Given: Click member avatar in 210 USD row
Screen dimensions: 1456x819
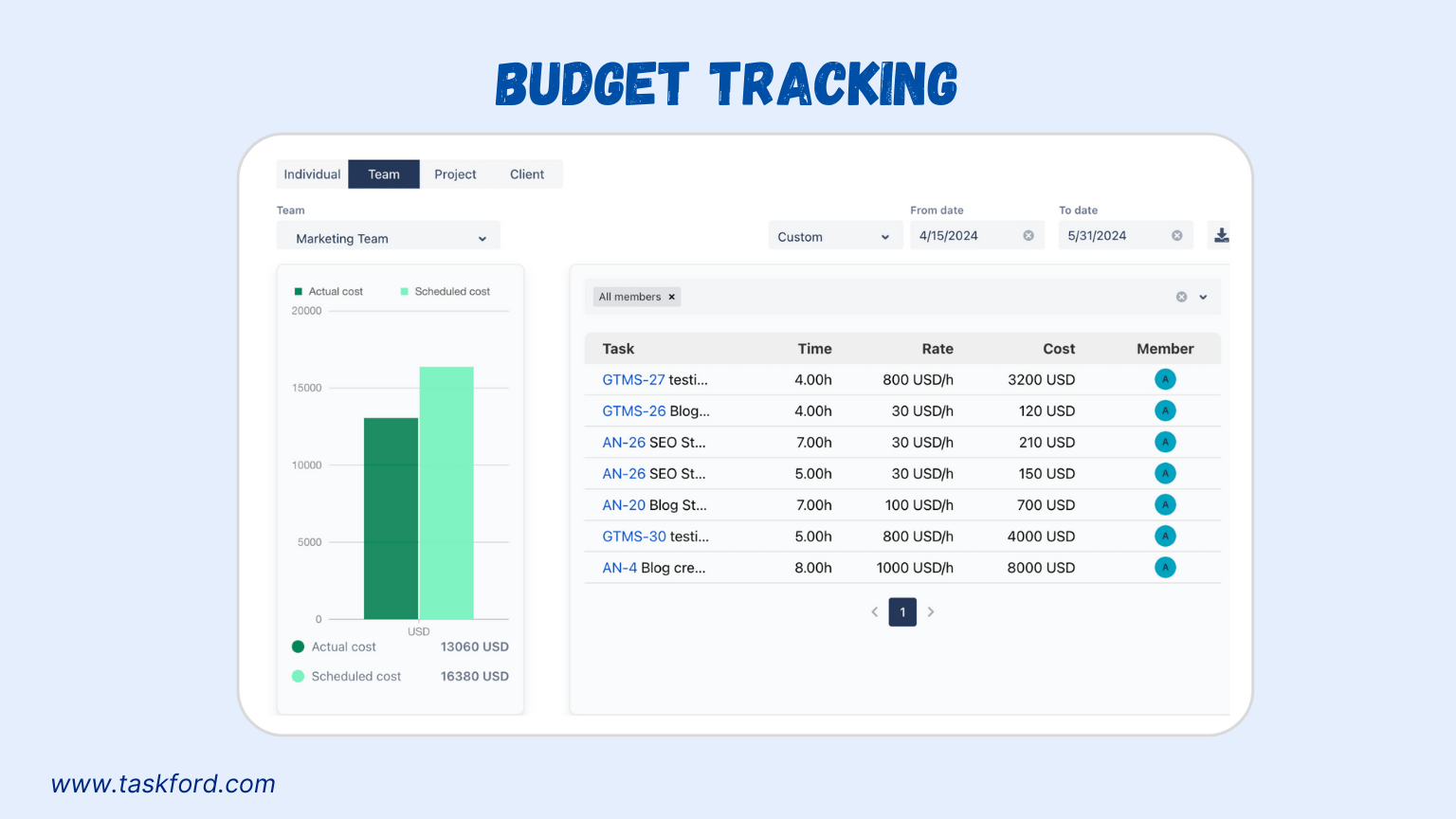Looking at the screenshot, I should tap(1165, 442).
